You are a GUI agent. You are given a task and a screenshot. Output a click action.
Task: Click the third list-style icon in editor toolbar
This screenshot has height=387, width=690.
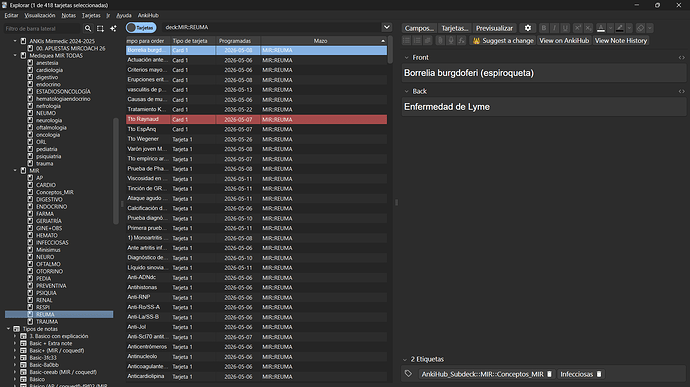click(428, 41)
